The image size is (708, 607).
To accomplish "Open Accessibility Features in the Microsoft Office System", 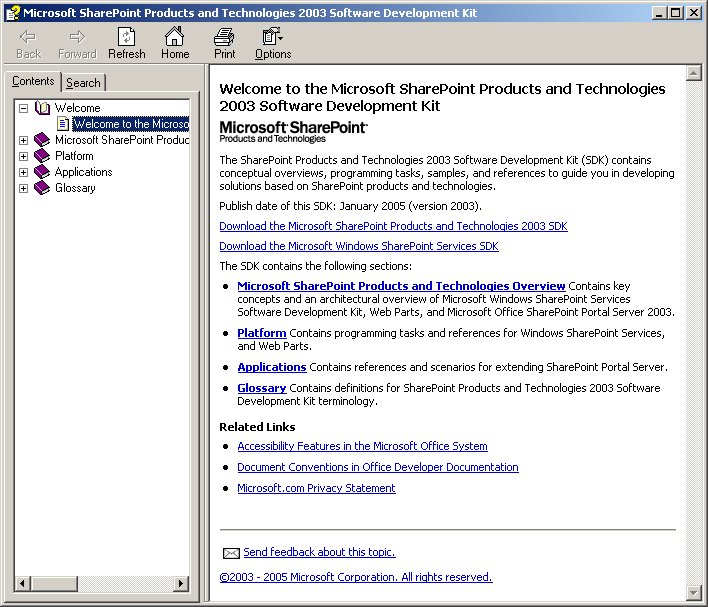I will click(363, 446).
